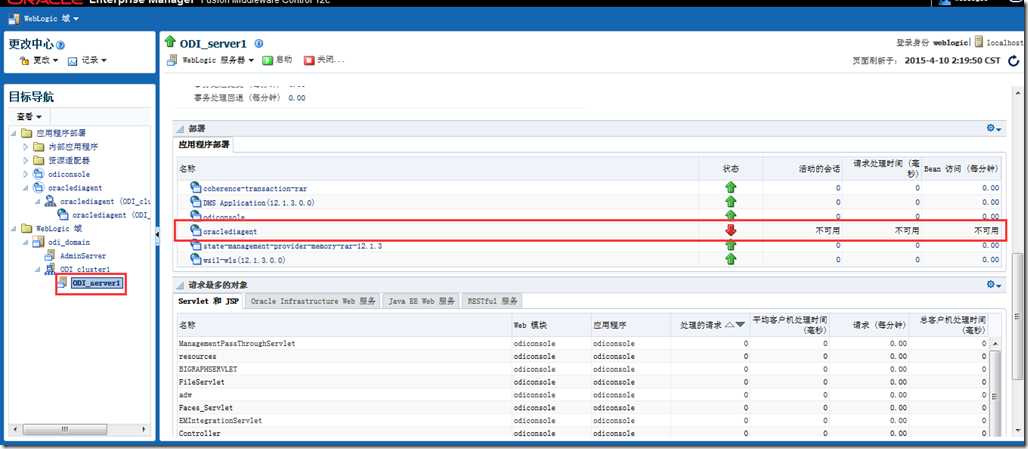Open the info icon next to ODI_server1 title
Viewport: 1028px width, 449px height.
click(x=258, y=43)
